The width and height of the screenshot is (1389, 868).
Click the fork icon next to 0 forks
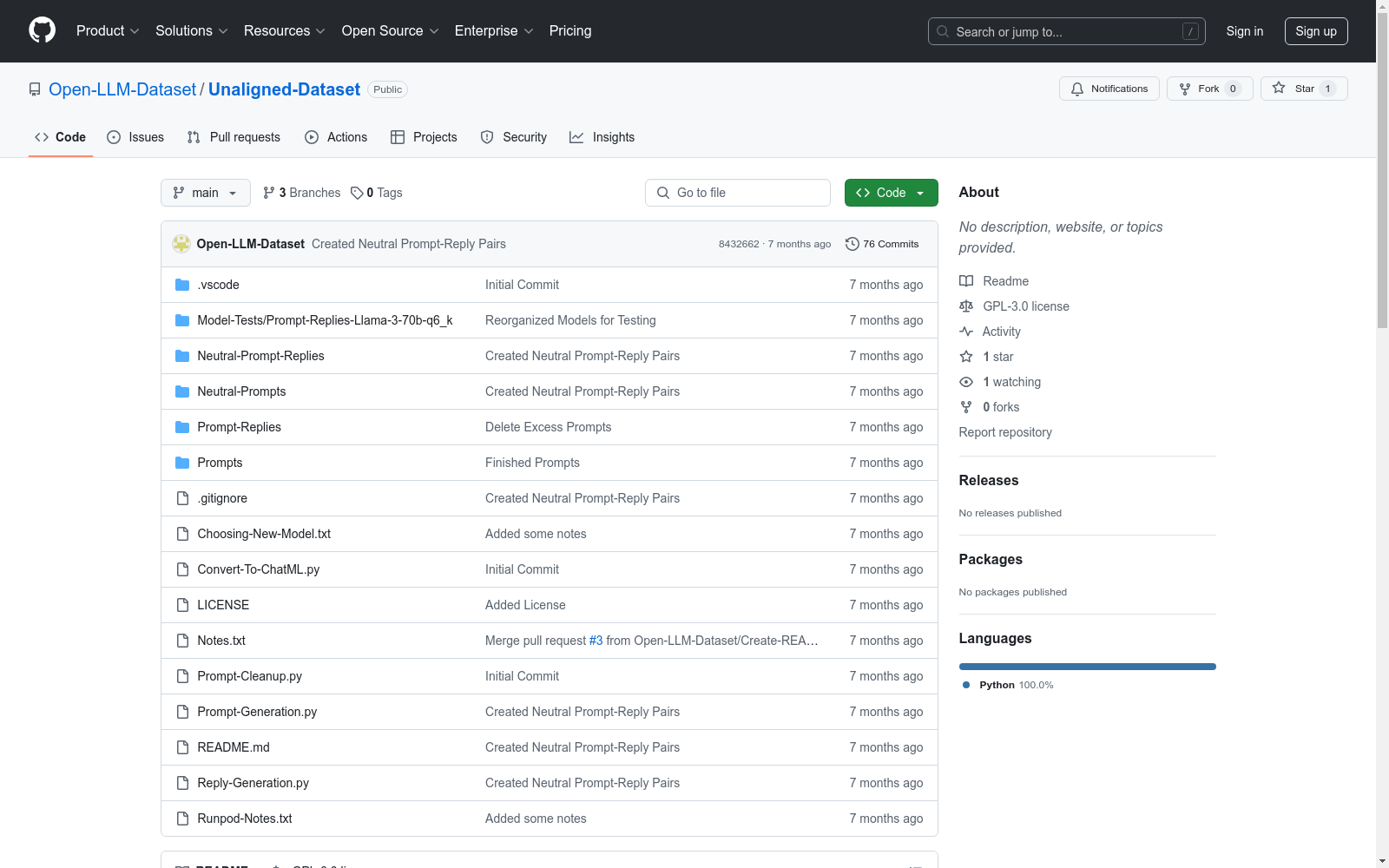[x=966, y=407]
